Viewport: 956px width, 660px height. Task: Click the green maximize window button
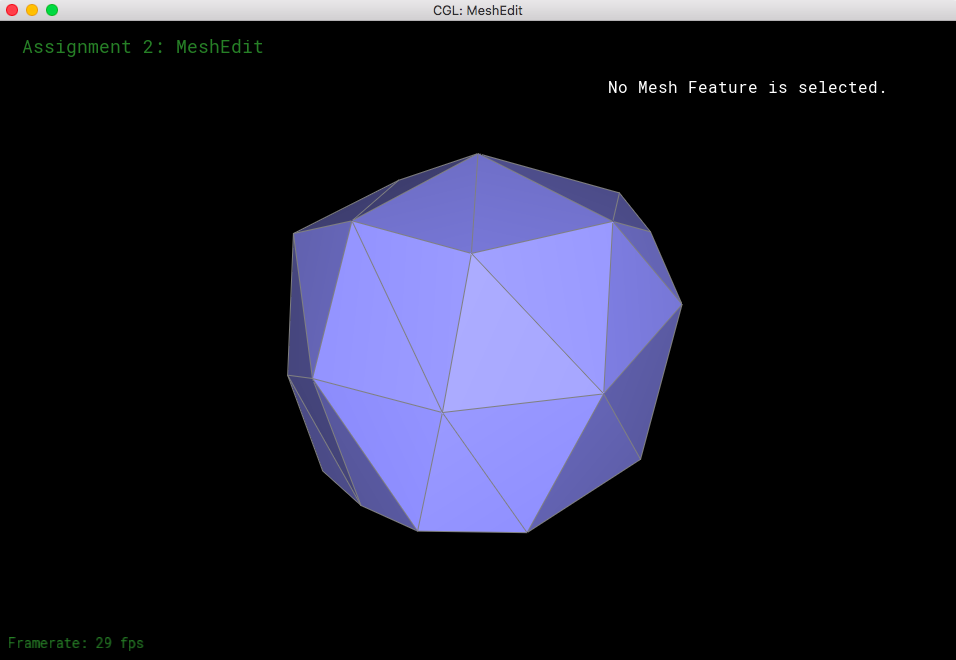[52, 10]
